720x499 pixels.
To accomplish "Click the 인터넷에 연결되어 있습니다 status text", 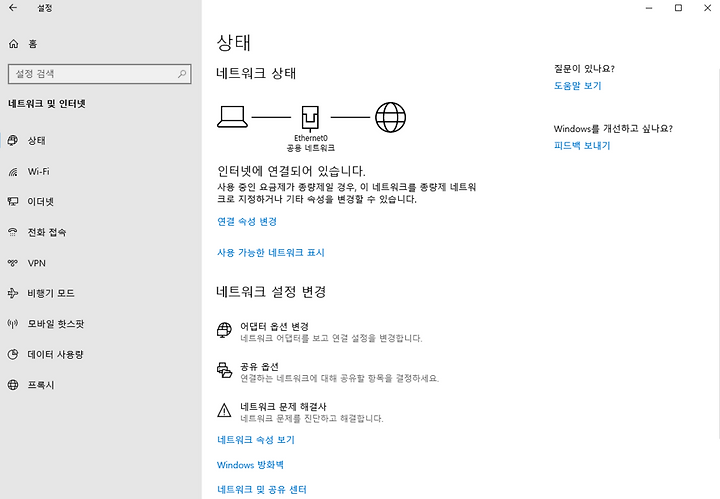I will (x=291, y=171).
